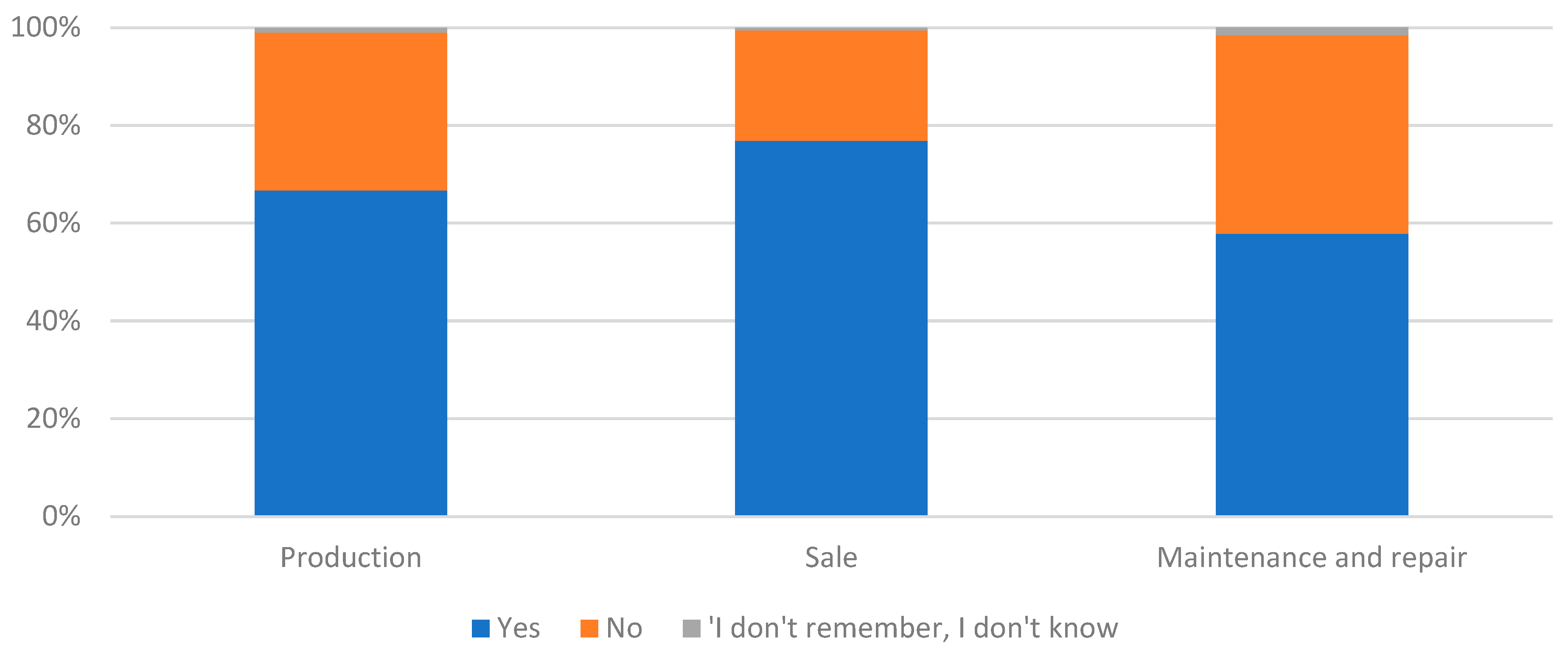Select the 0% y-axis label
Screen dimensions: 1568x657
coord(61,516)
